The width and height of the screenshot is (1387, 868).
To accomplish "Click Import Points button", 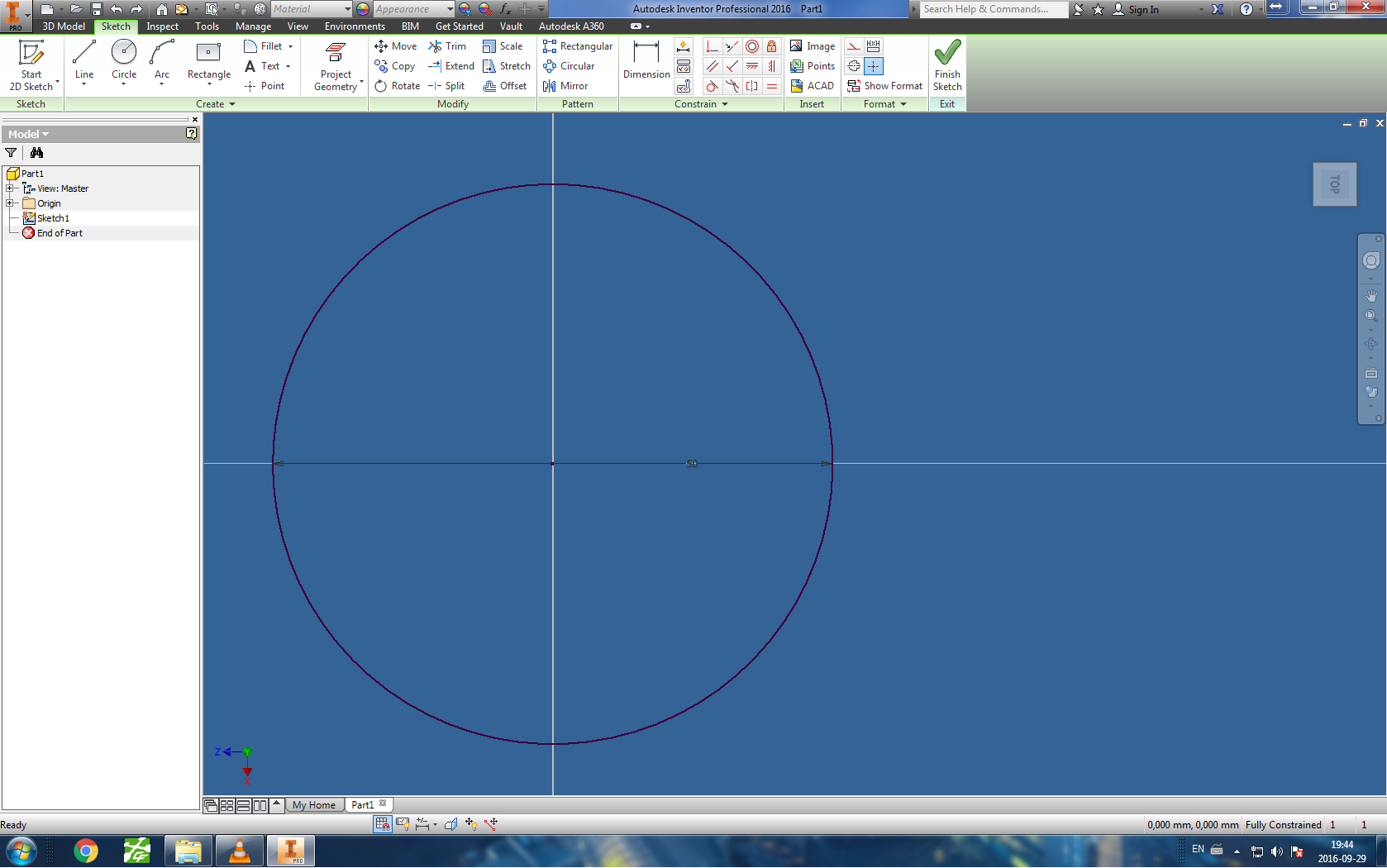I will pyautogui.click(x=813, y=66).
